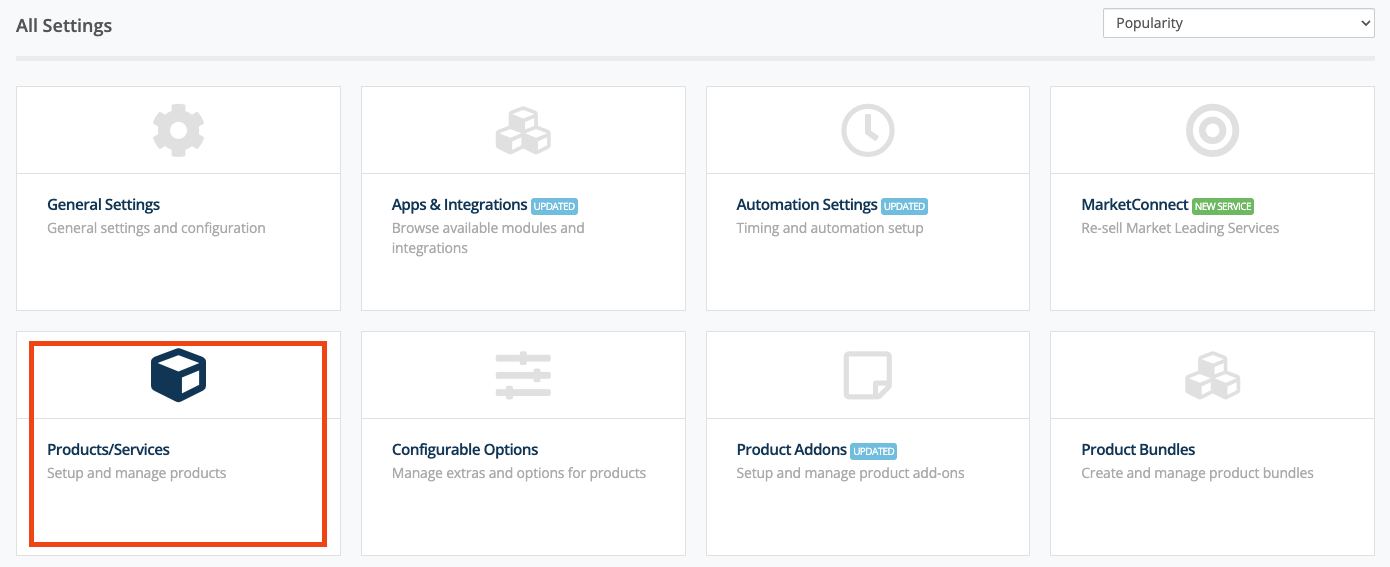The height and width of the screenshot is (567, 1390).
Task: Click the Automation Settings clock icon
Action: [x=867, y=130]
